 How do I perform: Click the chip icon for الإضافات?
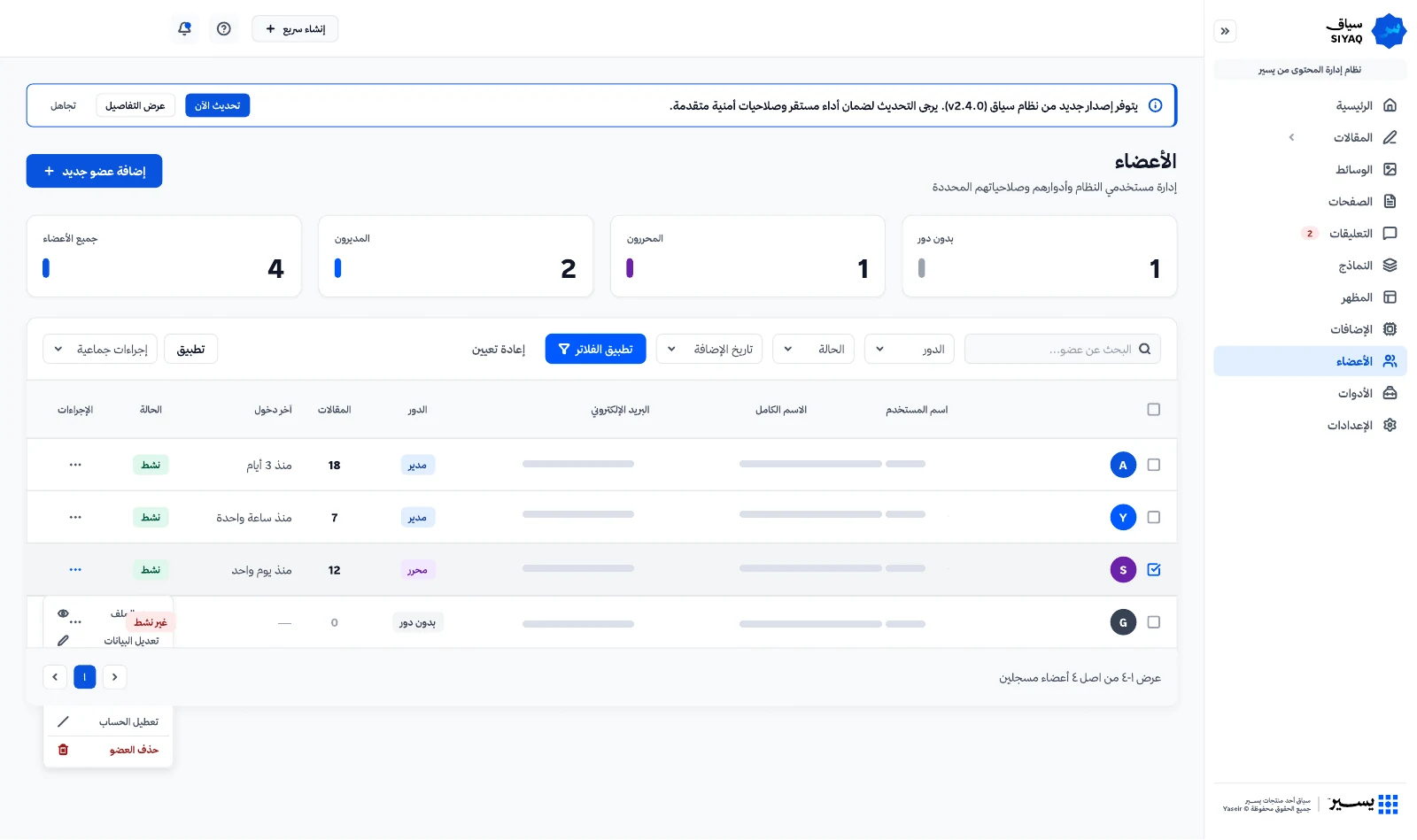click(x=1390, y=329)
